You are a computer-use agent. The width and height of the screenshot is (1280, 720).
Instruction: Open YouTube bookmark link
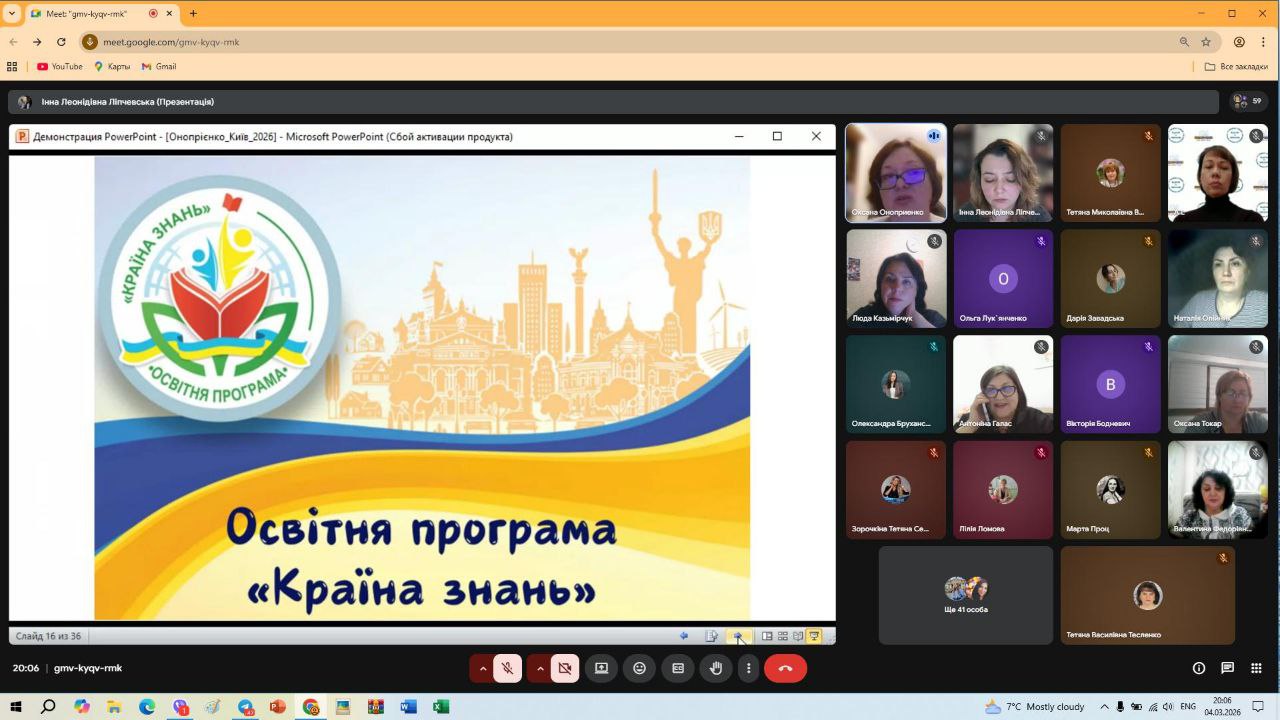60,66
